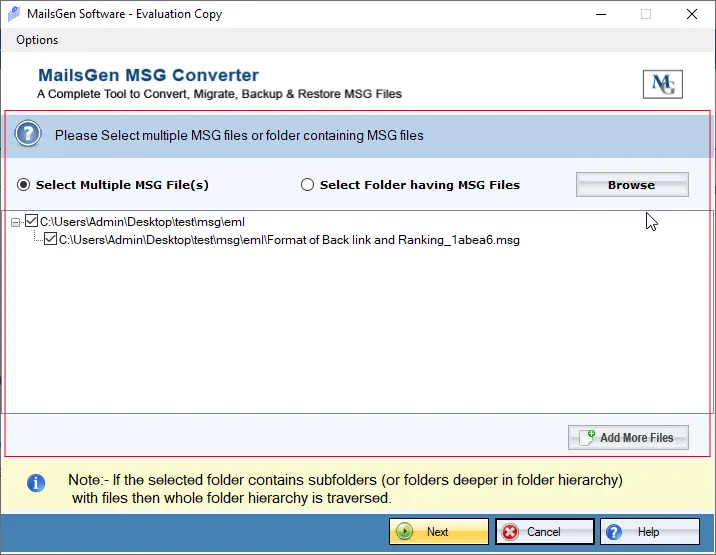Click the MailsGen app icon in title bar
The image size is (716, 555).
click(x=14, y=14)
